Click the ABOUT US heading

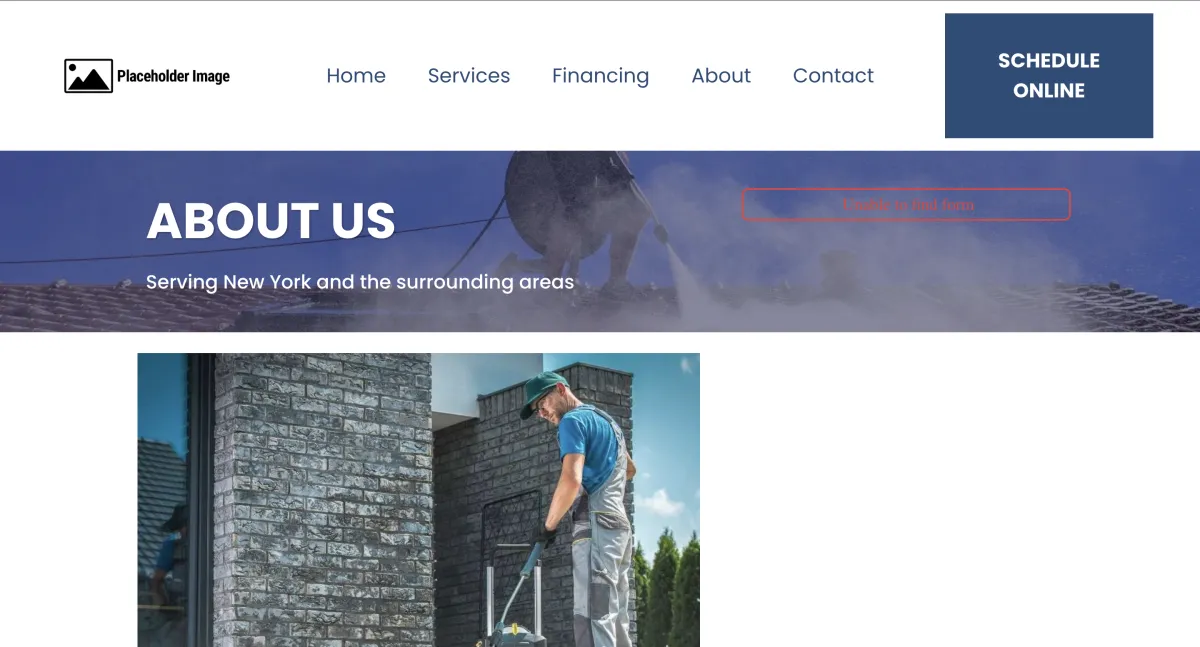point(271,221)
